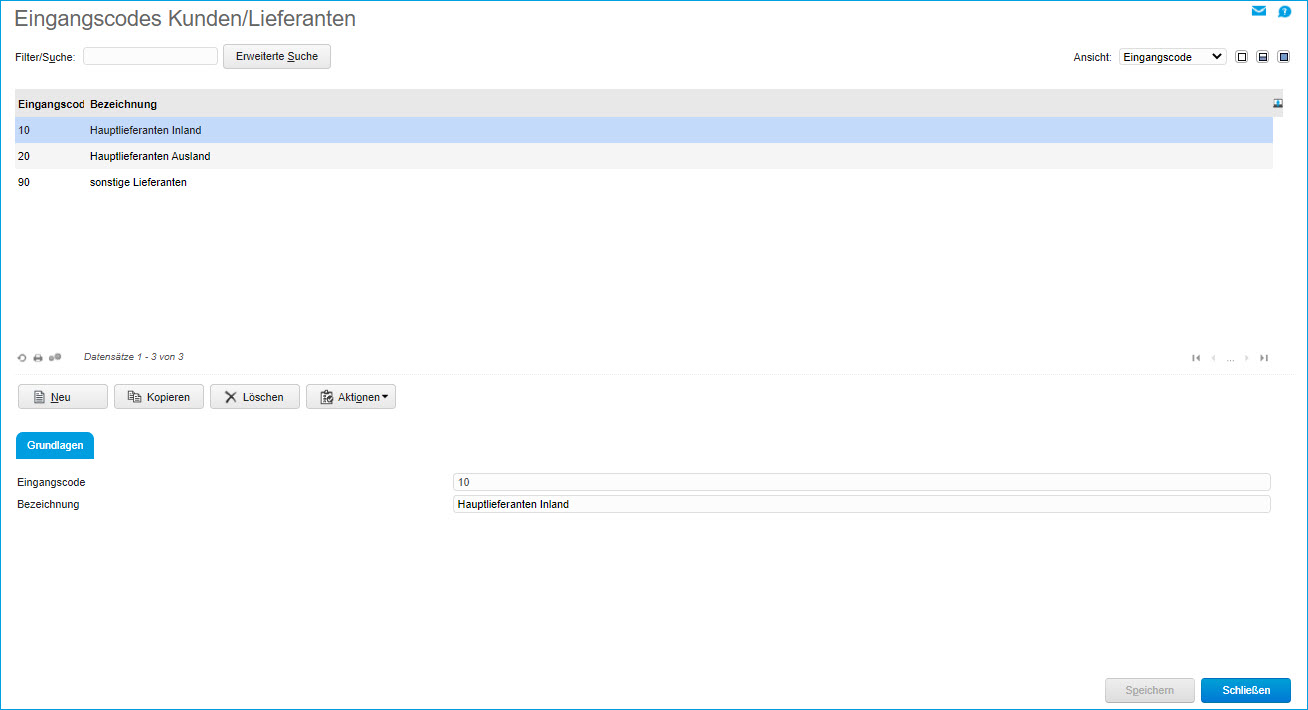
Task: Click the code 20 cell
Action: tap(24, 156)
